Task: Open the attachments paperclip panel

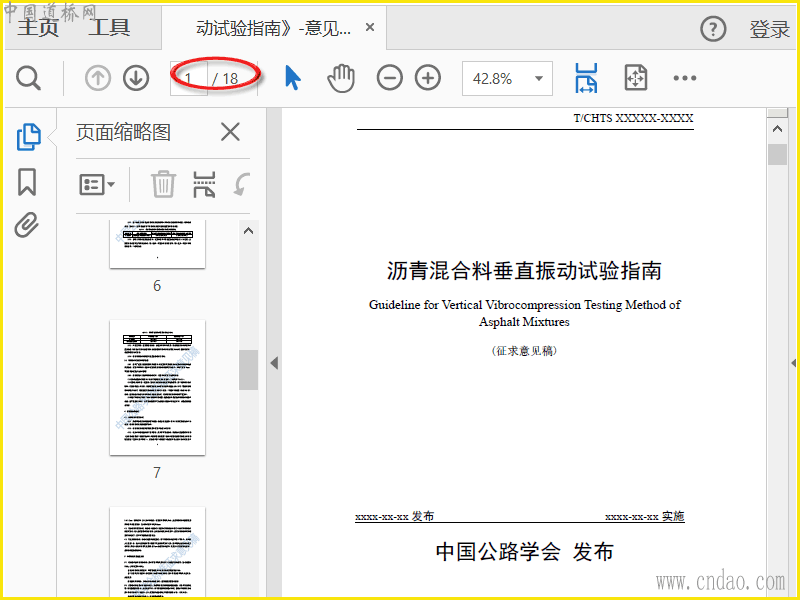Action: pos(27,225)
